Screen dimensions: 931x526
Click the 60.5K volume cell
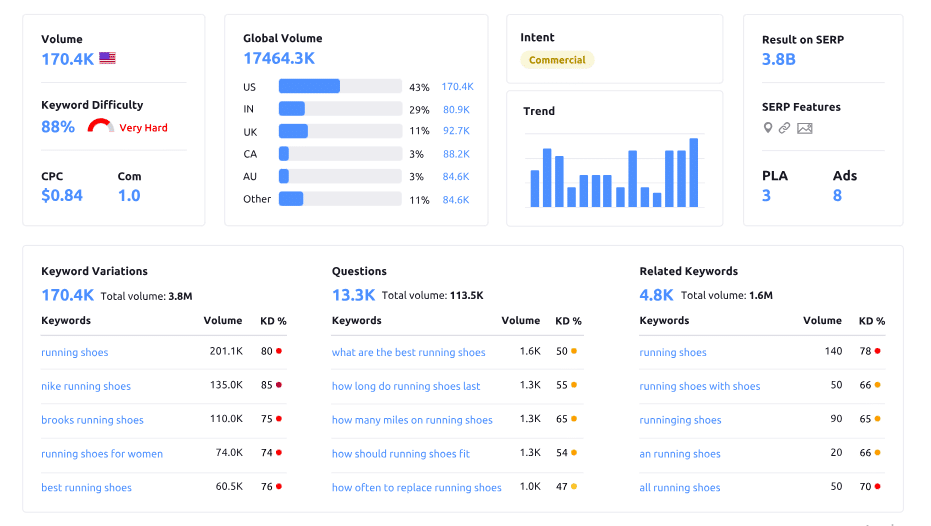pos(229,486)
